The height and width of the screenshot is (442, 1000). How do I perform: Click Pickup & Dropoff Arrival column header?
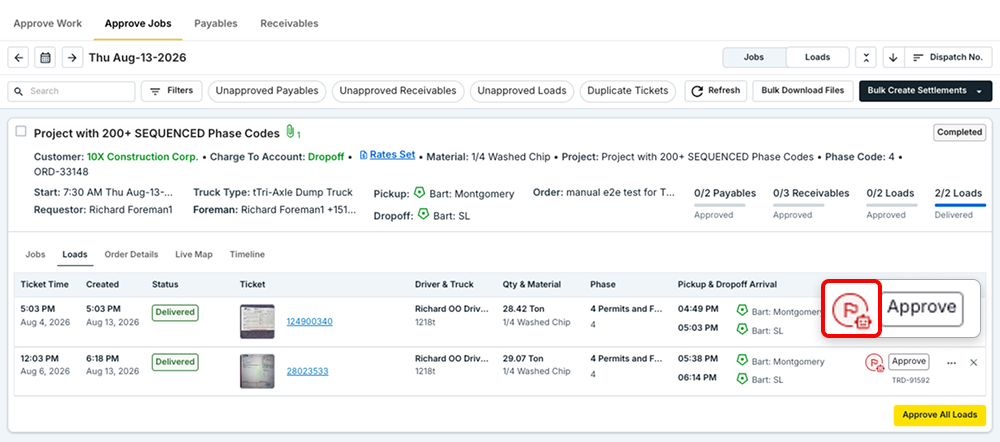(x=727, y=284)
